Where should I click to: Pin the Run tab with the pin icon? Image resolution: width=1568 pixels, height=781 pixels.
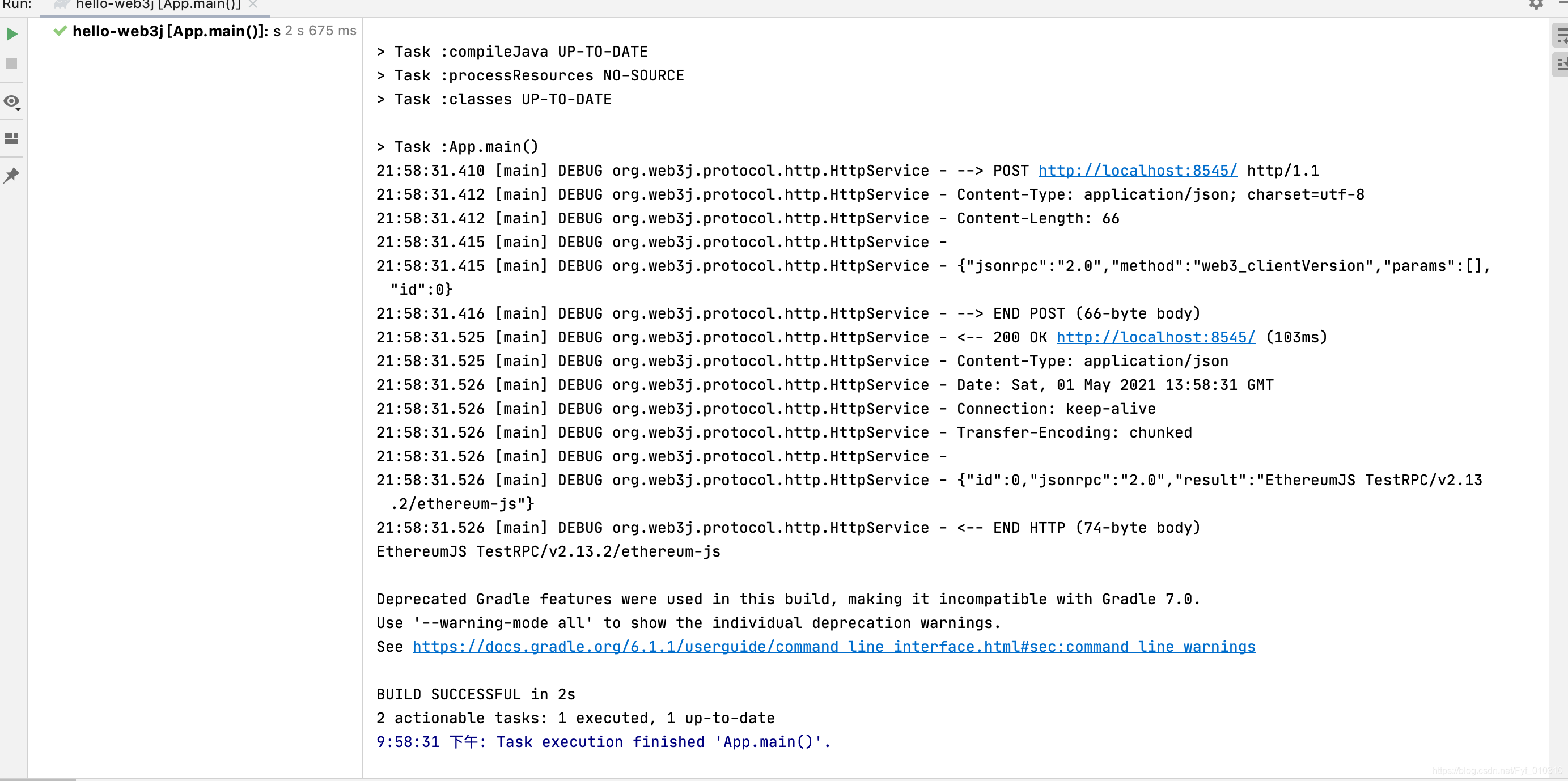(11, 176)
